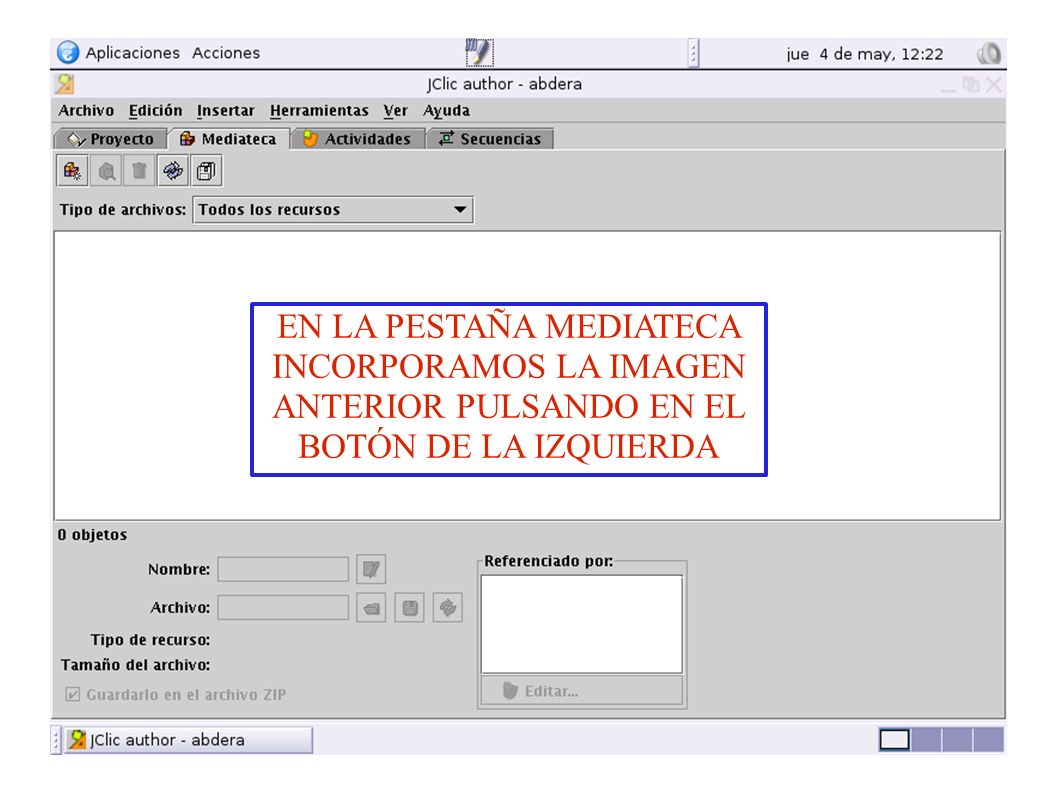Screen dimensions: 1058x793
Task: Click the '0 objetos' status text
Action: coord(92,535)
